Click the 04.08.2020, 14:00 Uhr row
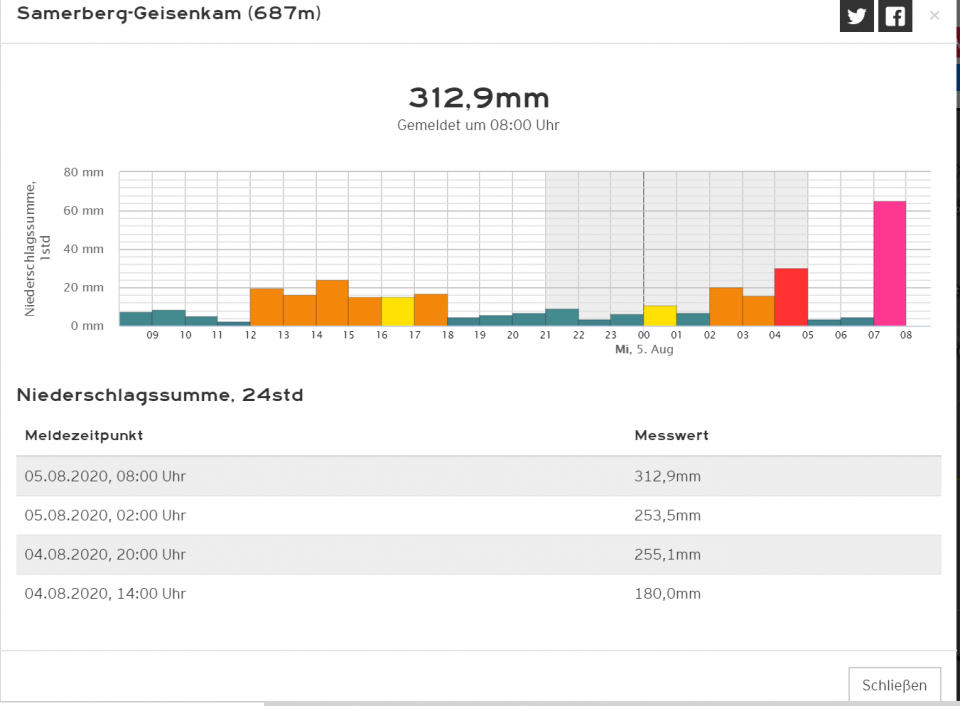 coord(478,594)
